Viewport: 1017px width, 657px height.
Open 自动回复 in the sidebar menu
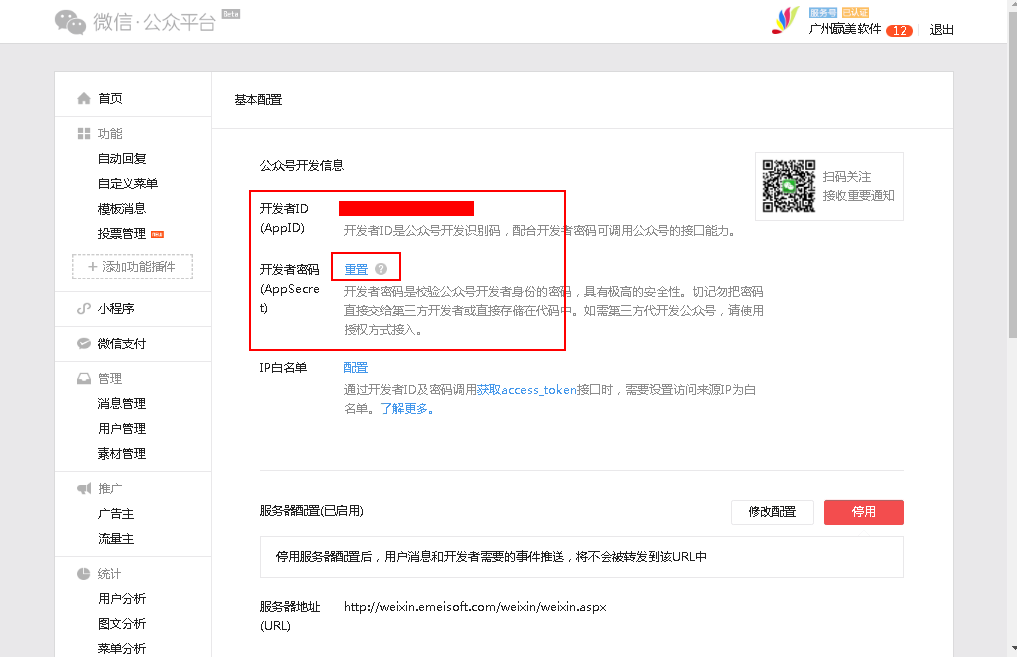click(x=122, y=159)
